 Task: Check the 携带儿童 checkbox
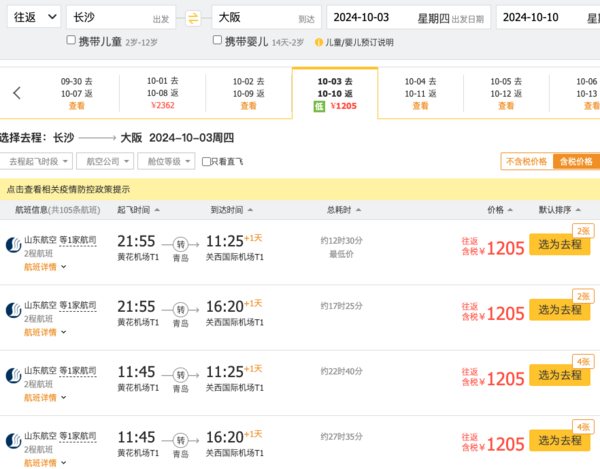pyautogui.click(x=71, y=40)
